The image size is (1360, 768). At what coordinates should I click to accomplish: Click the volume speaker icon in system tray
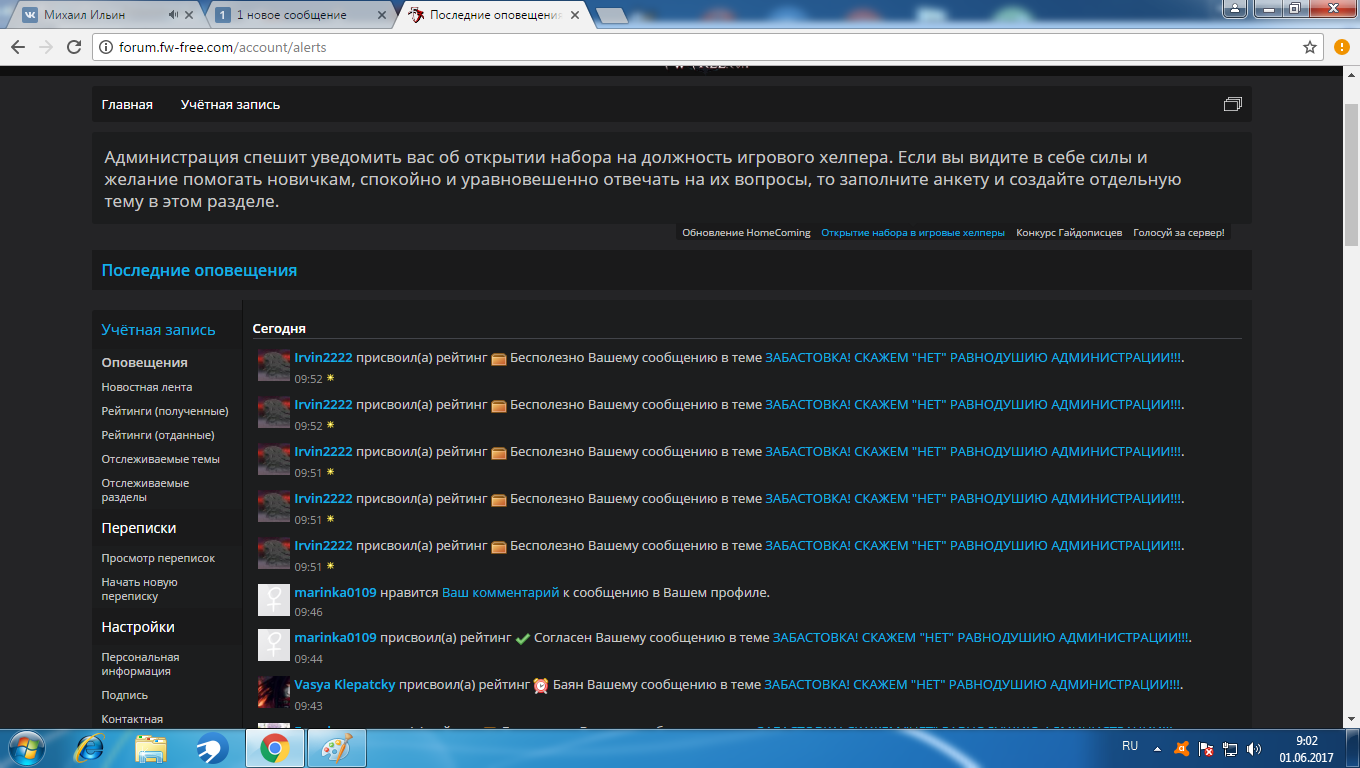1254,748
